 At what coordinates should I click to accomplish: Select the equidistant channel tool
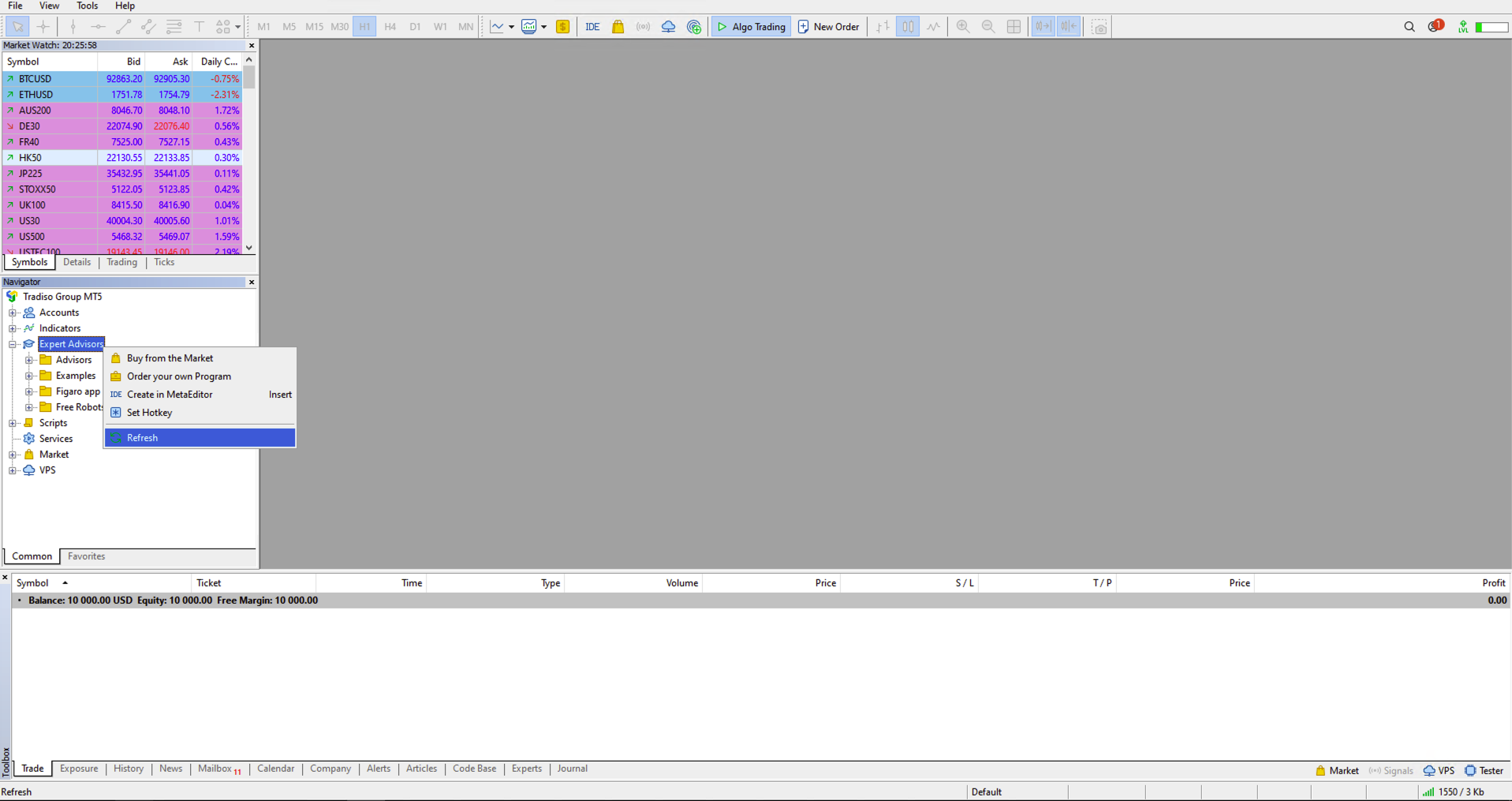[x=148, y=27]
